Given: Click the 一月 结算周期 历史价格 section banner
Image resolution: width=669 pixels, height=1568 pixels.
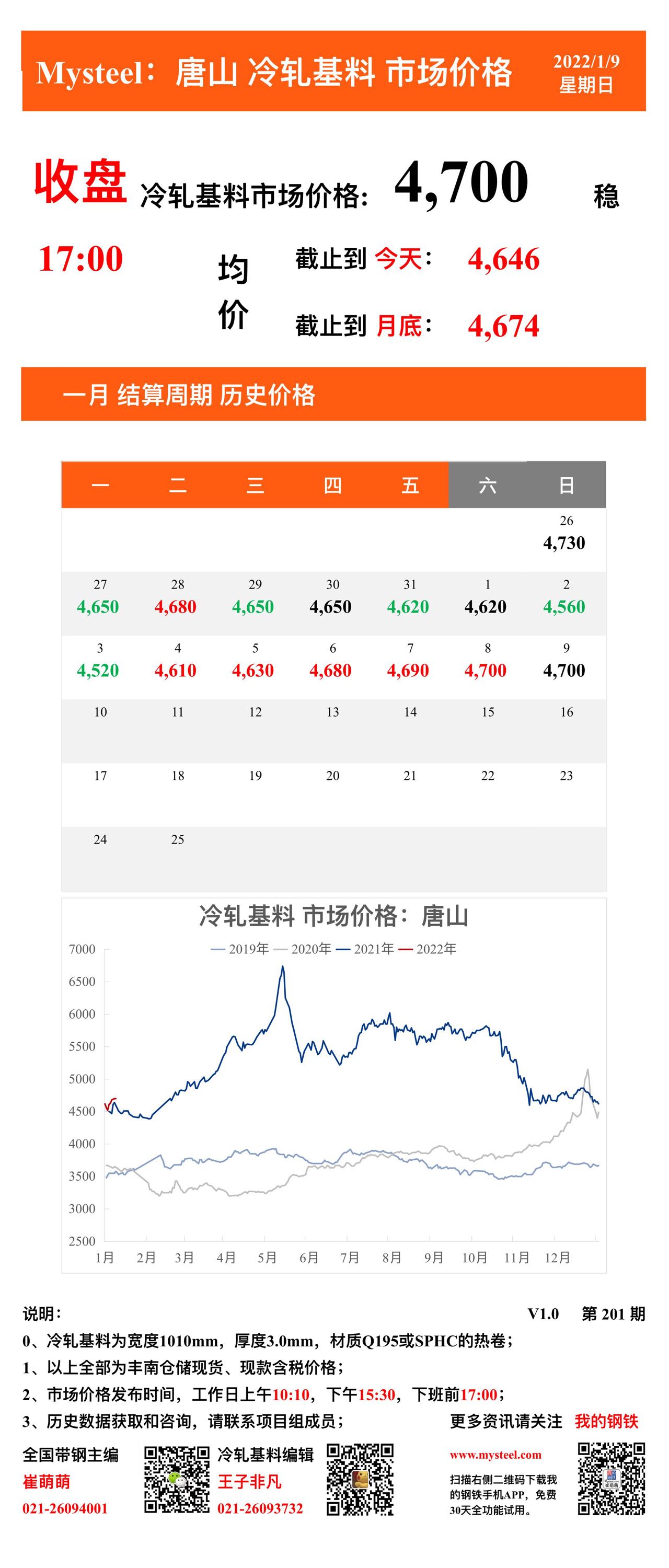Looking at the screenshot, I should tap(333, 394).
